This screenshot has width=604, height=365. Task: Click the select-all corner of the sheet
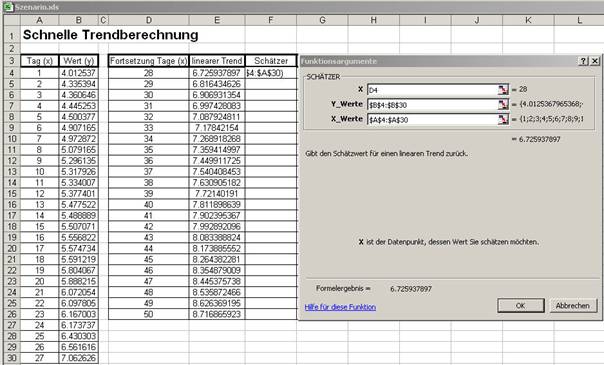12,20
